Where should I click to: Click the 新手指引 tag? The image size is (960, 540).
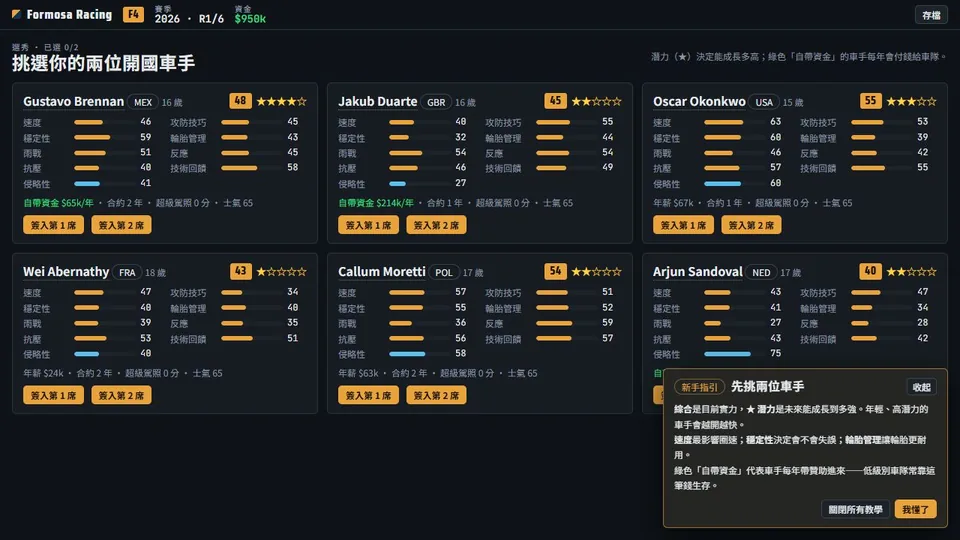point(699,387)
